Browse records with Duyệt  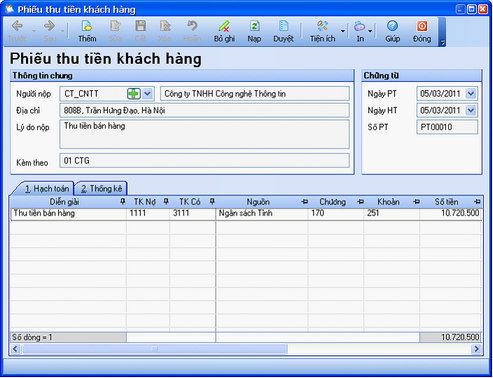[x=283, y=31]
